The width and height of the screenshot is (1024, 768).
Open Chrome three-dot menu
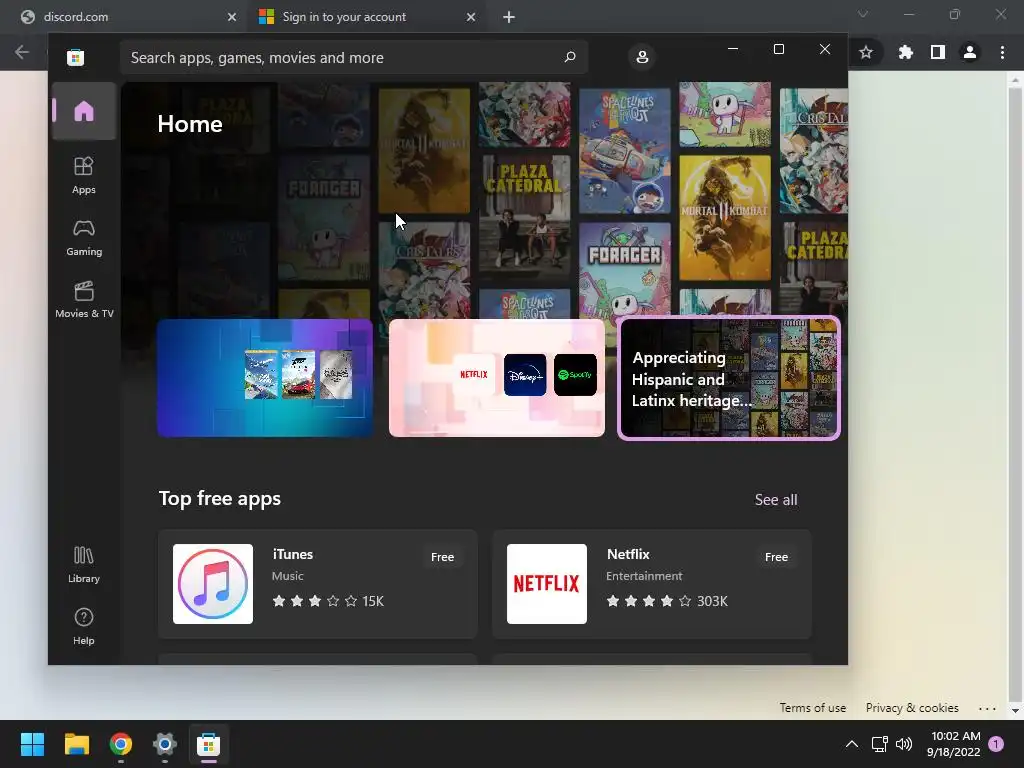coord(1002,52)
